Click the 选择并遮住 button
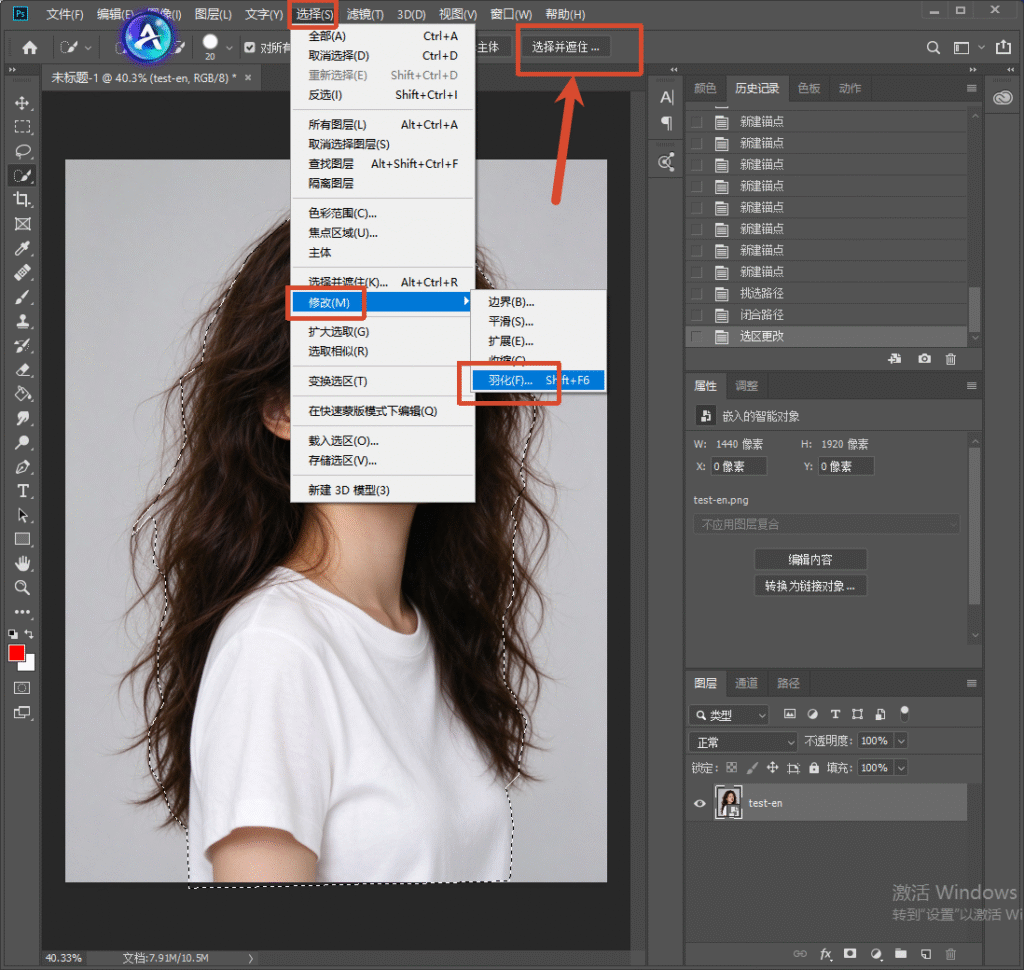Viewport: 1024px width, 970px height. (566, 47)
